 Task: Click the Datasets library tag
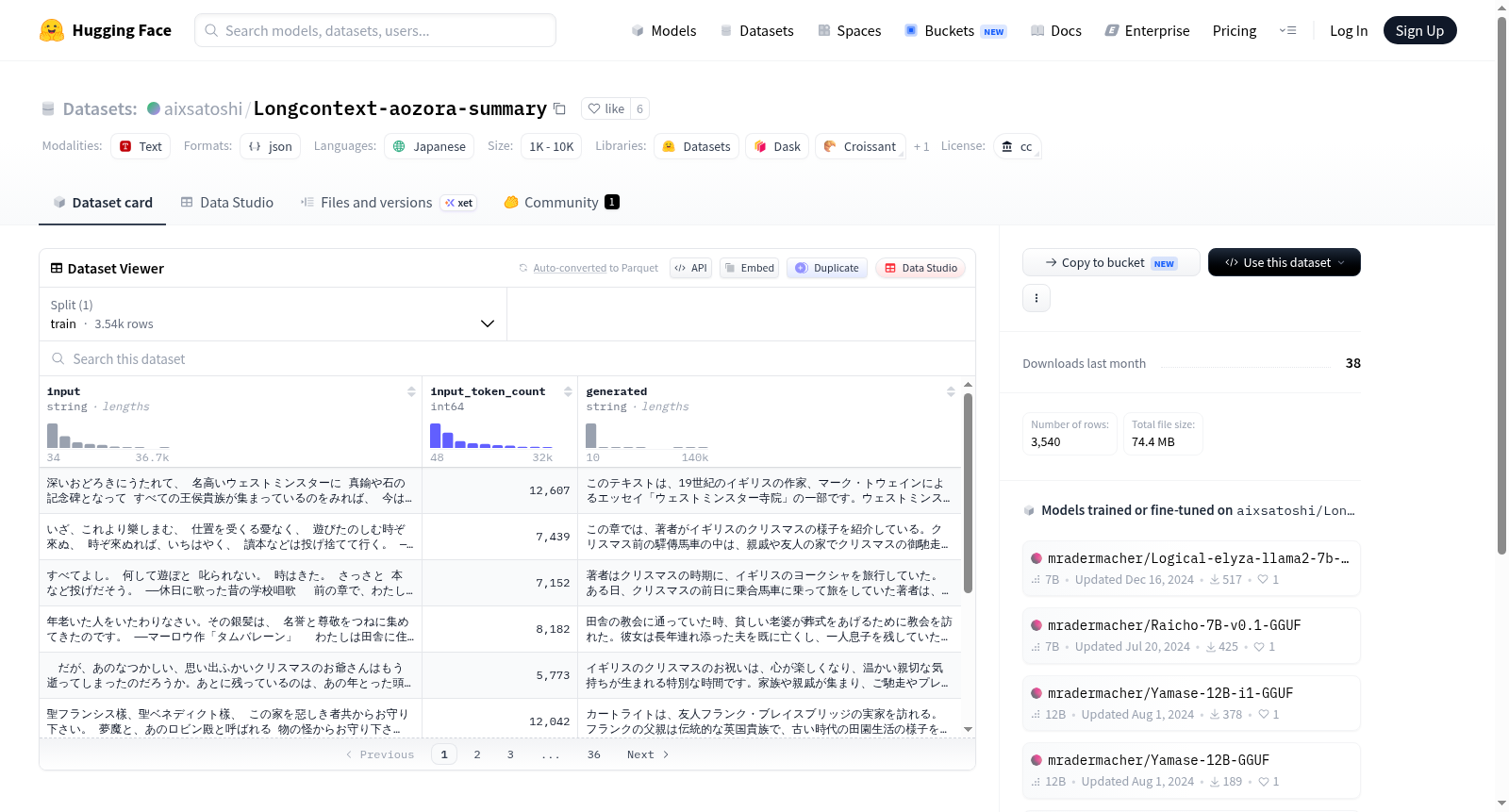pos(696,146)
